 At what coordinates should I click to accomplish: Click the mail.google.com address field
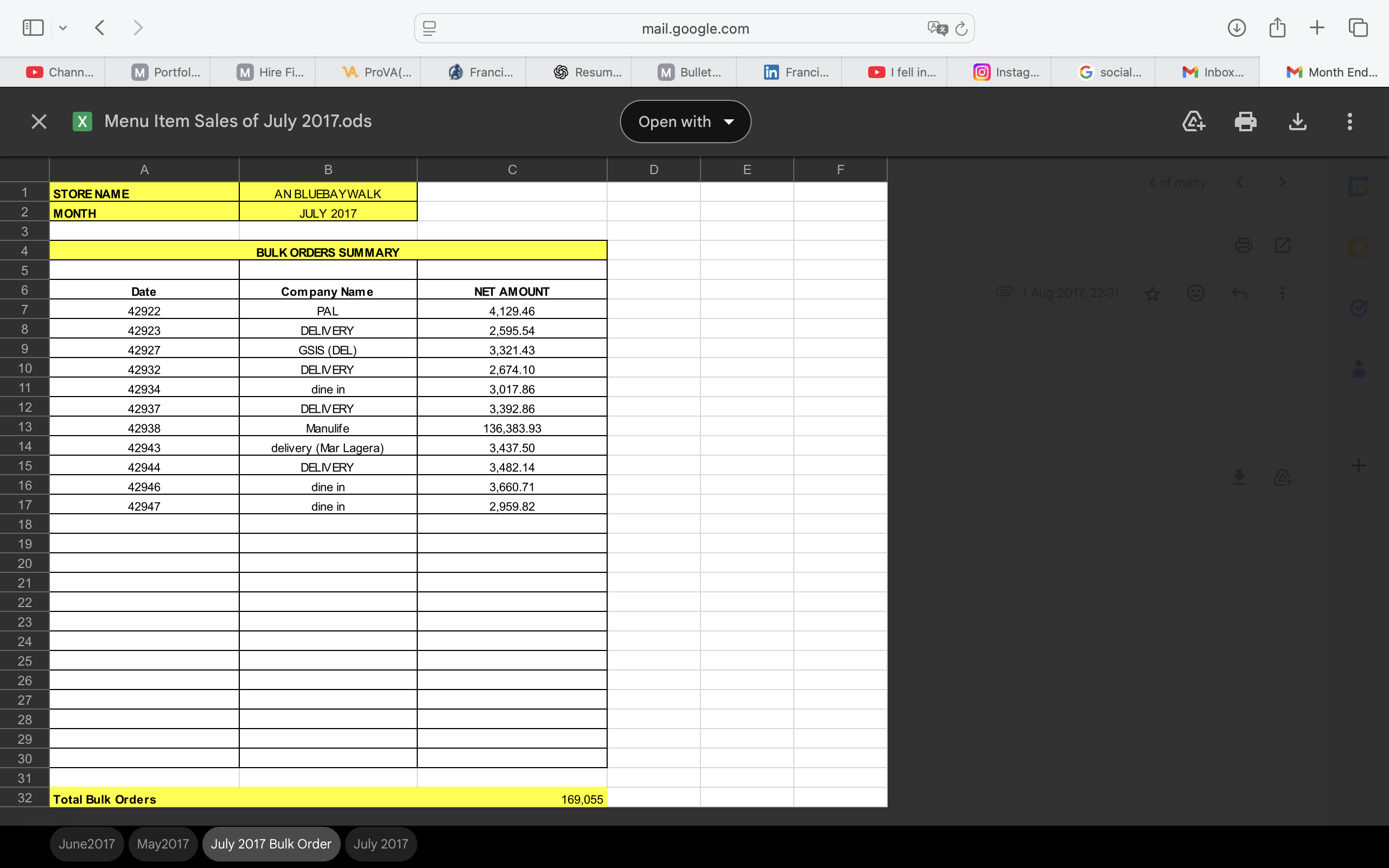click(x=694, y=28)
